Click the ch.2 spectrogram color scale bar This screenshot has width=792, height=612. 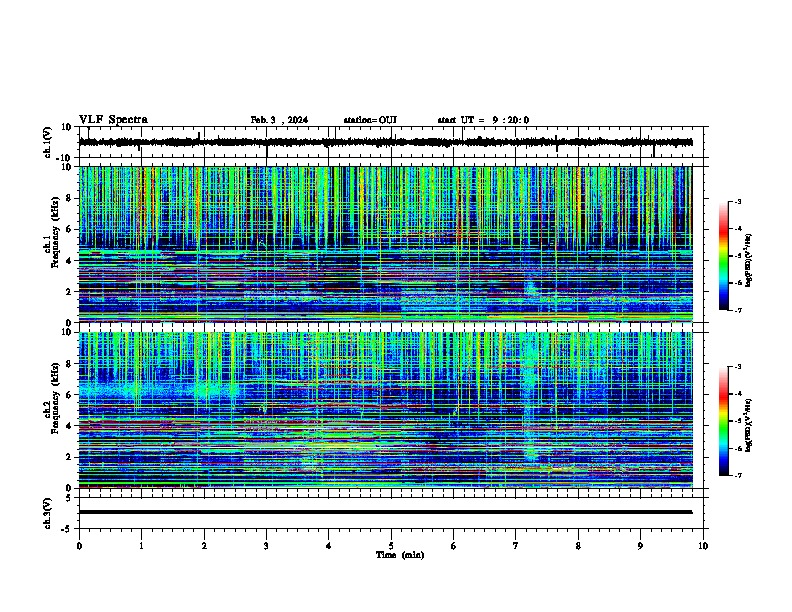coord(724,421)
